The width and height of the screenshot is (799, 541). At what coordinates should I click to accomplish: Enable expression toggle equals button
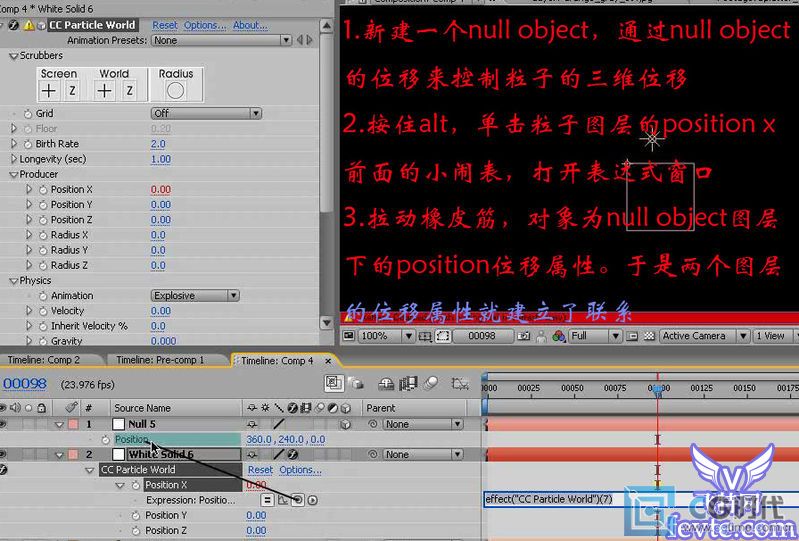pyautogui.click(x=267, y=500)
